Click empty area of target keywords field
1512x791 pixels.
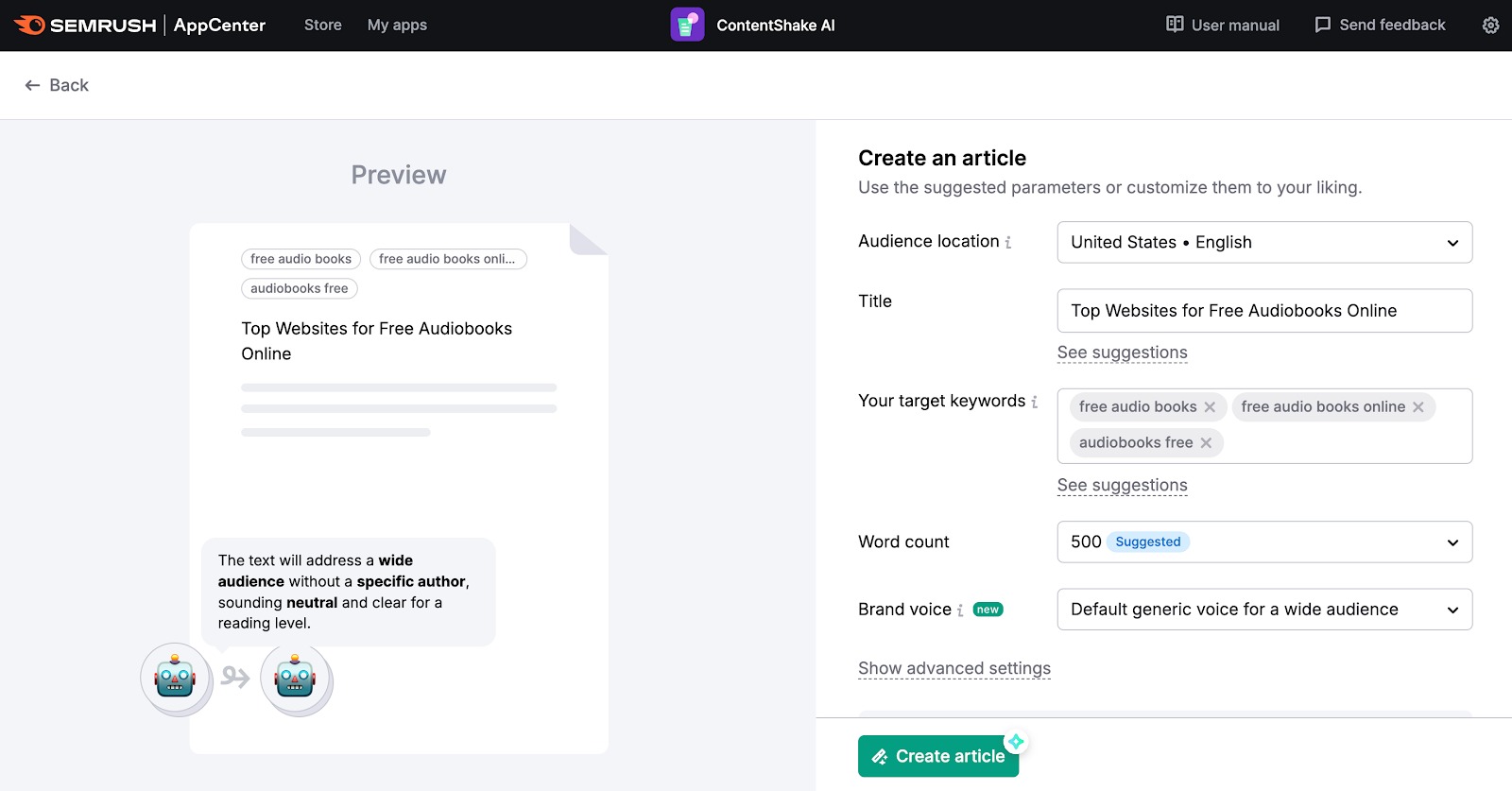pyautogui.click(x=1347, y=443)
